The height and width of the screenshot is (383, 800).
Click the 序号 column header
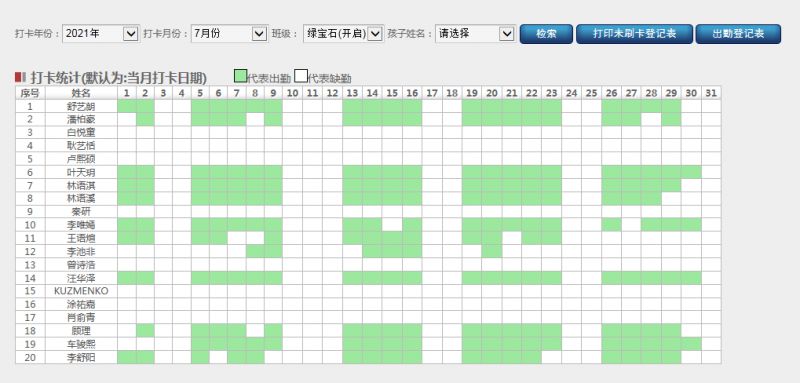pos(30,93)
